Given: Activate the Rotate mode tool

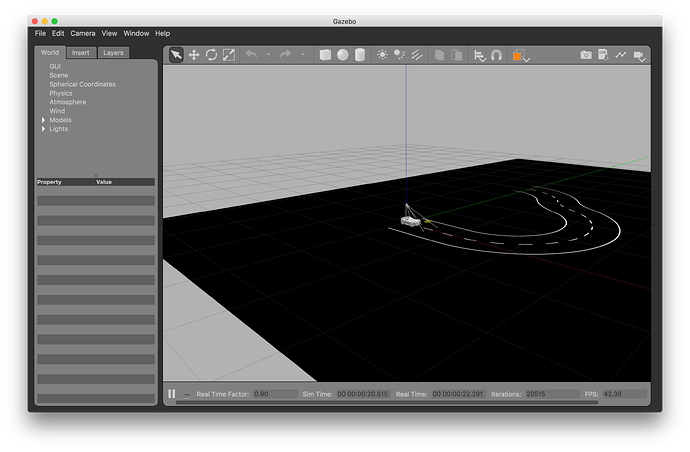Looking at the screenshot, I should click(212, 55).
